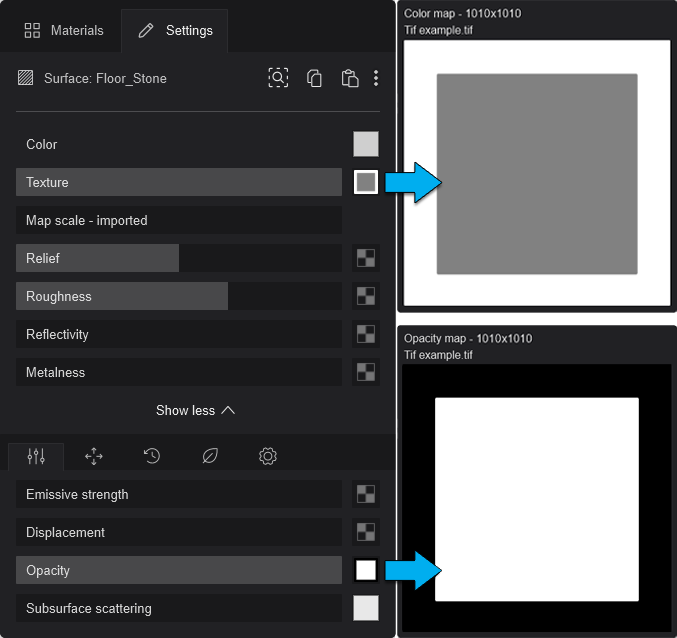Click the paste material icon
The image size is (677, 638).
pos(349,78)
